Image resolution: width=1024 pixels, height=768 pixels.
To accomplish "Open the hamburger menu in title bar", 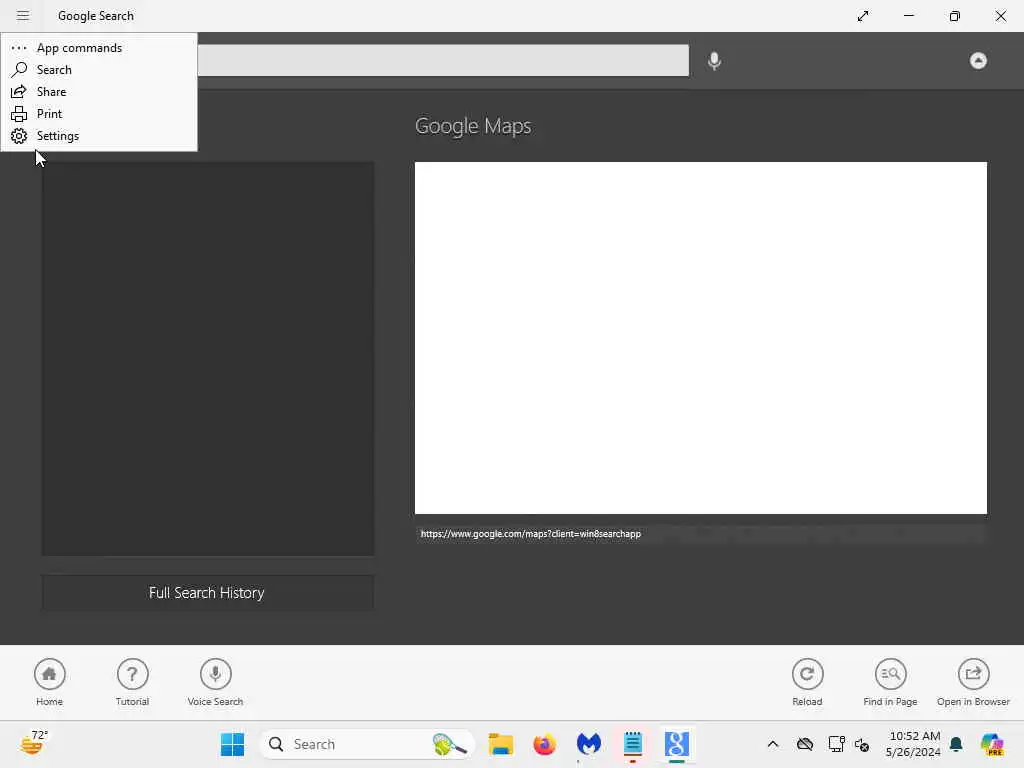I will [x=23, y=16].
